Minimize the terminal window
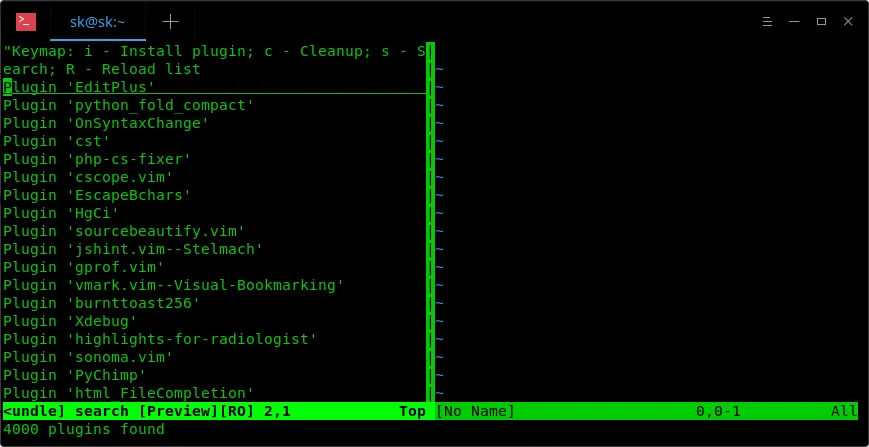869x447 pixels. (x=794, y=22)
